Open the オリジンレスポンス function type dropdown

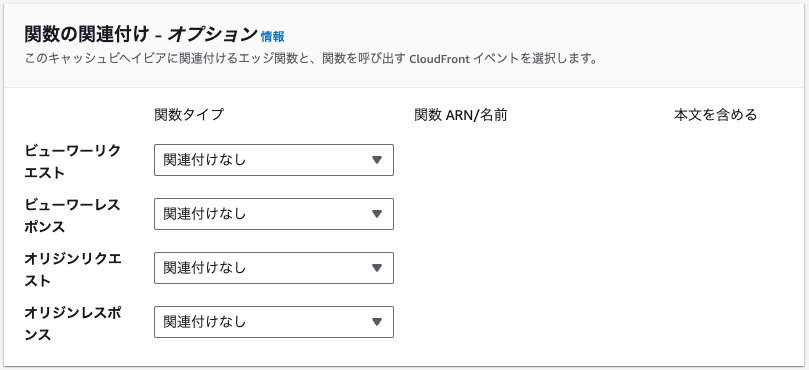tap(274, 322)
